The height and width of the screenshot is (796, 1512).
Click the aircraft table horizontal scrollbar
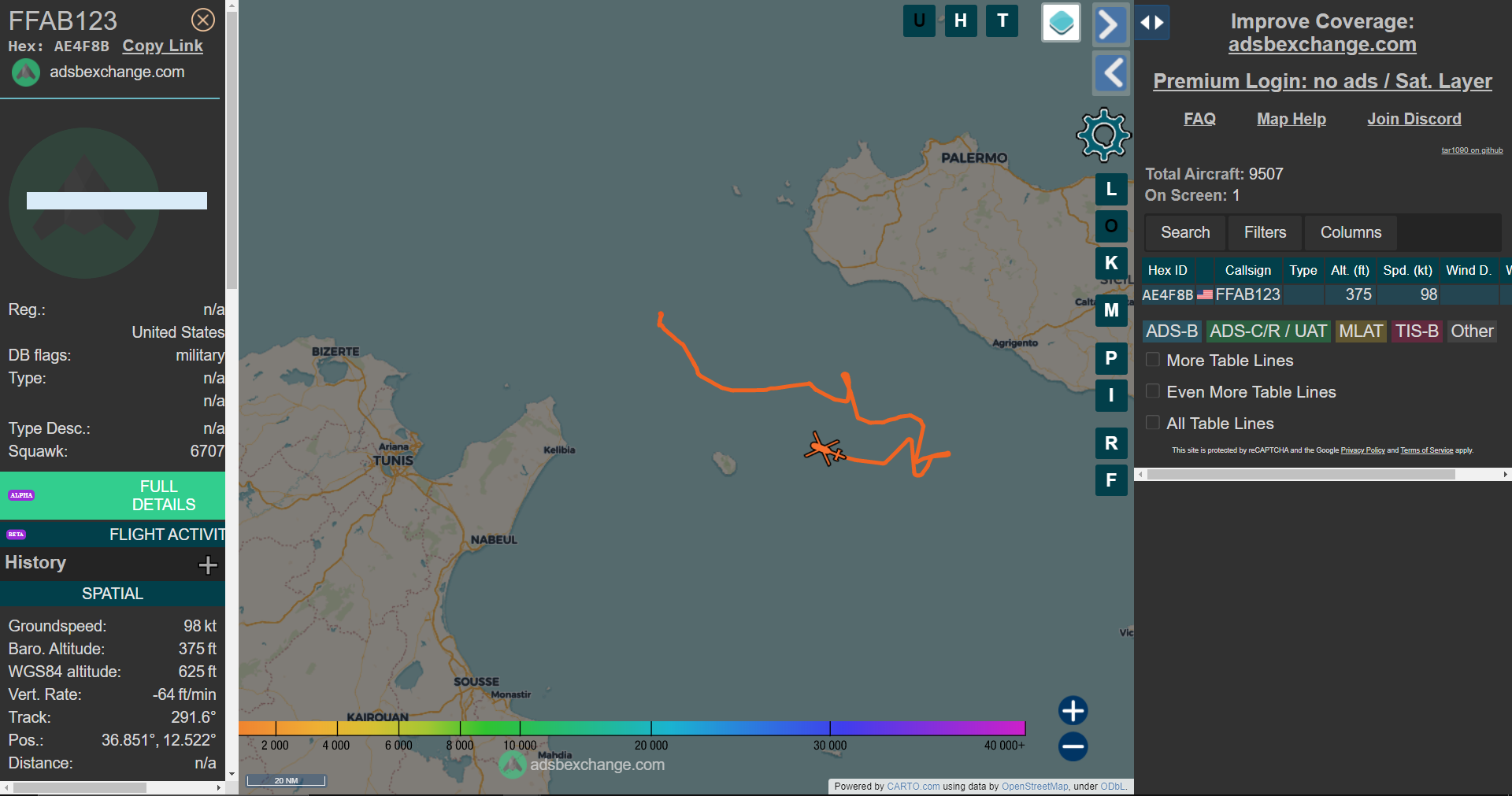[1301, 475]
